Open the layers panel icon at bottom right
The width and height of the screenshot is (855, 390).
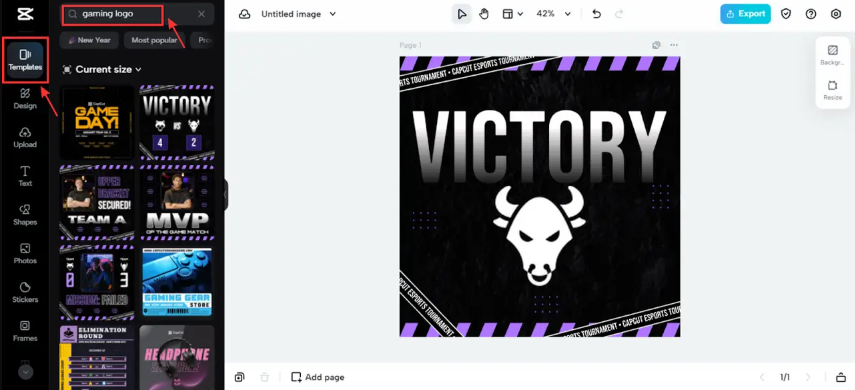pos(840,377)
